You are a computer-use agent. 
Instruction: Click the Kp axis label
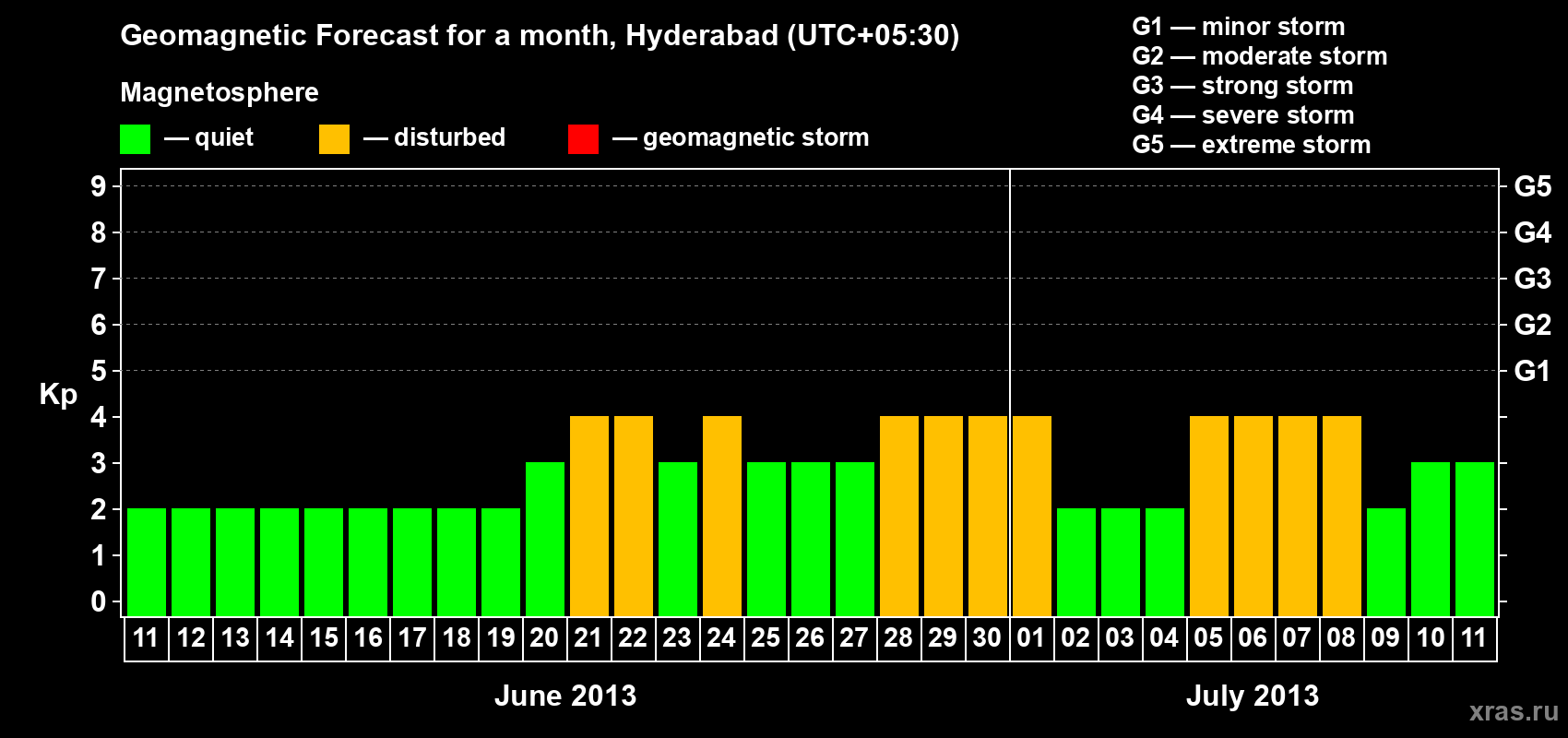pyautogui.click(x=58, y=395)
